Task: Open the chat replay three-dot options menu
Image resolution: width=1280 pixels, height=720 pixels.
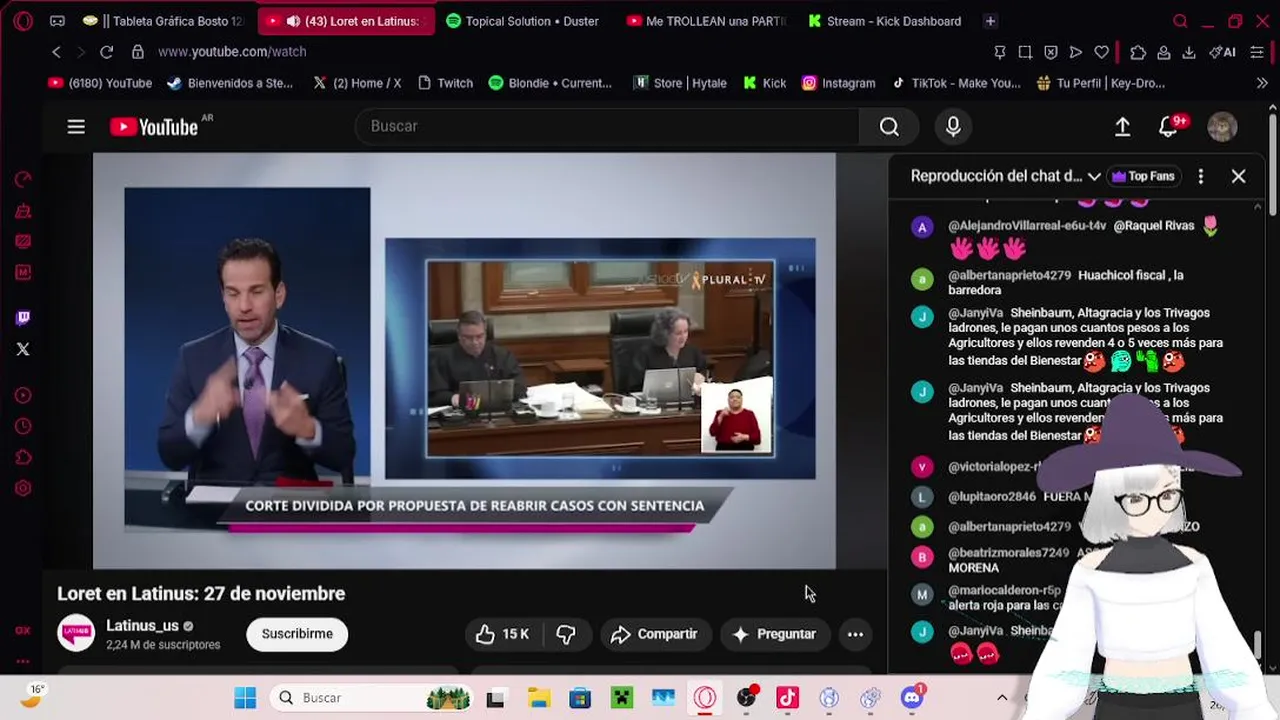Action: [1200, 176]
